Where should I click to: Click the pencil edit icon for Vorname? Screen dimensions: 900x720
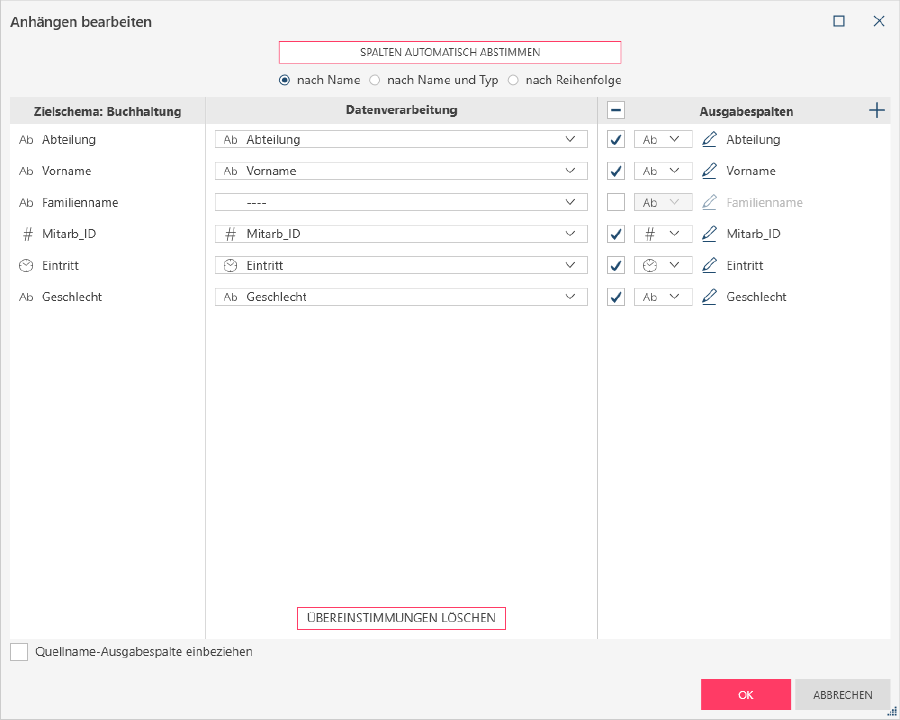pyautogui.click(x=710, y=171)
